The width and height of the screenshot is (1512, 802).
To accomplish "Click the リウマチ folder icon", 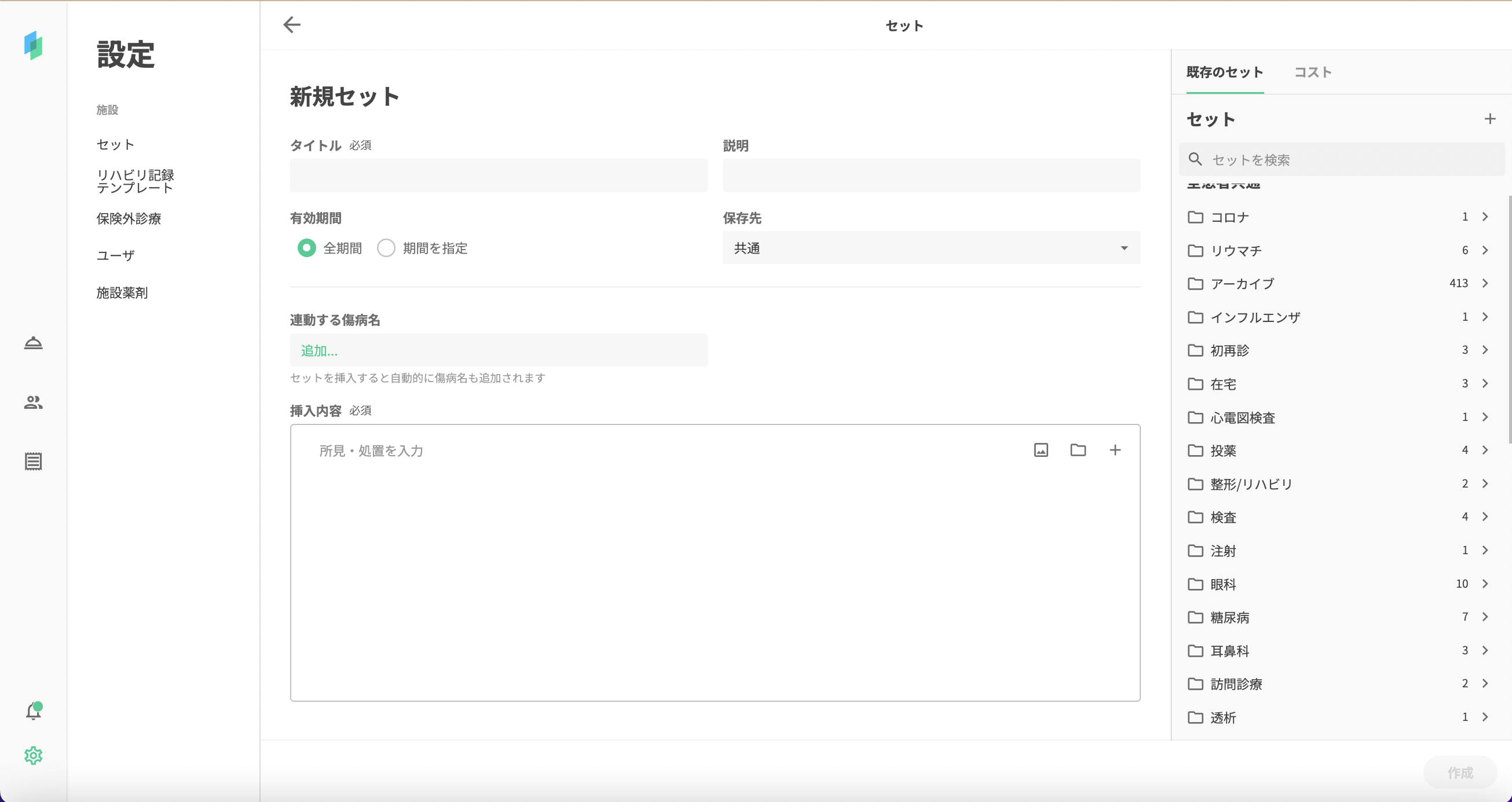I will tap(1195, 251).
